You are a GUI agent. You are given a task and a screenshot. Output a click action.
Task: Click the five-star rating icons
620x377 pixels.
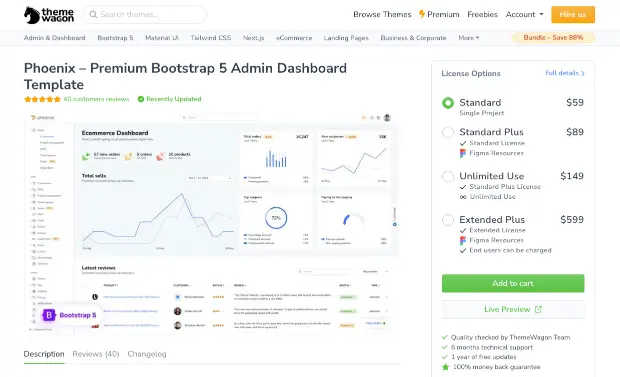coord(42,99)
